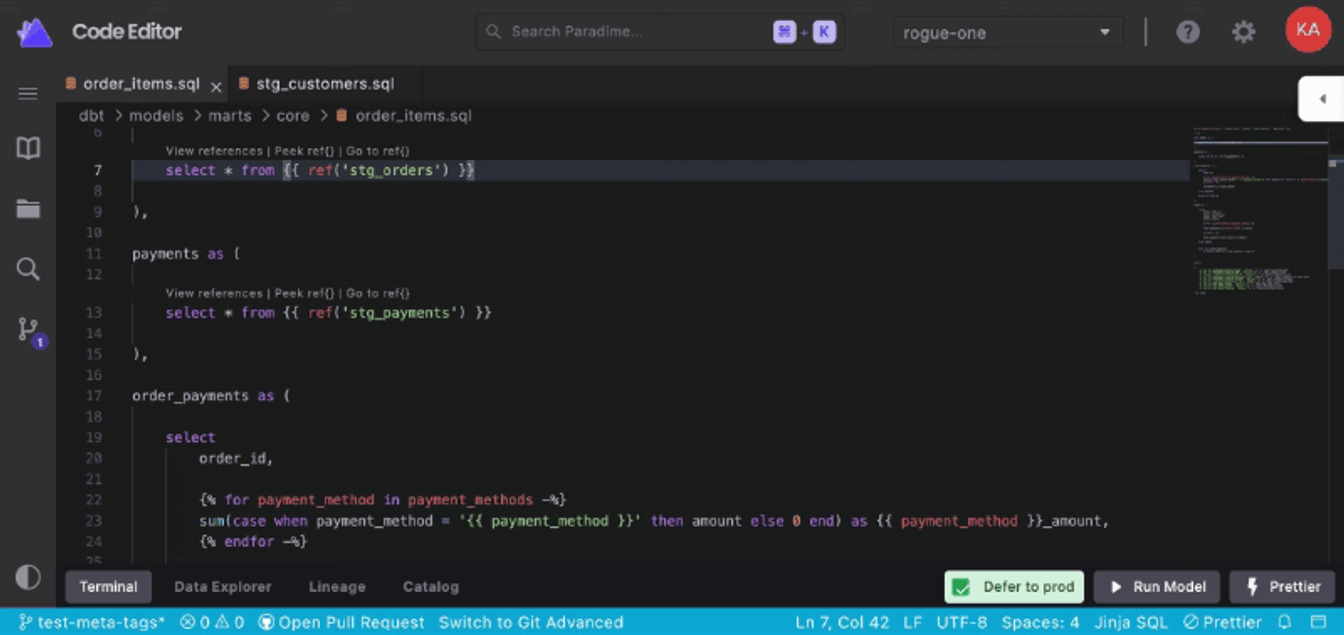The image size is (1344, 635).
Task: Change the LF line ending selector
Action: [913, 622]
